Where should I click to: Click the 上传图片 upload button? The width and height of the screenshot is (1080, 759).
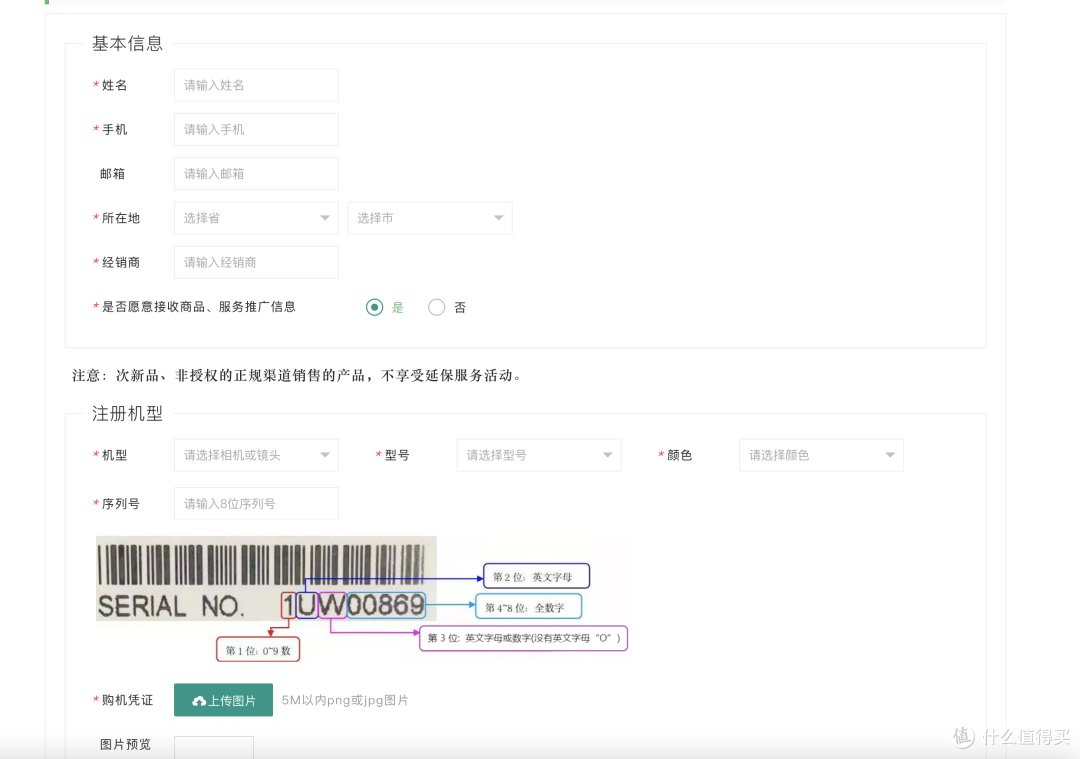(223, 700)
